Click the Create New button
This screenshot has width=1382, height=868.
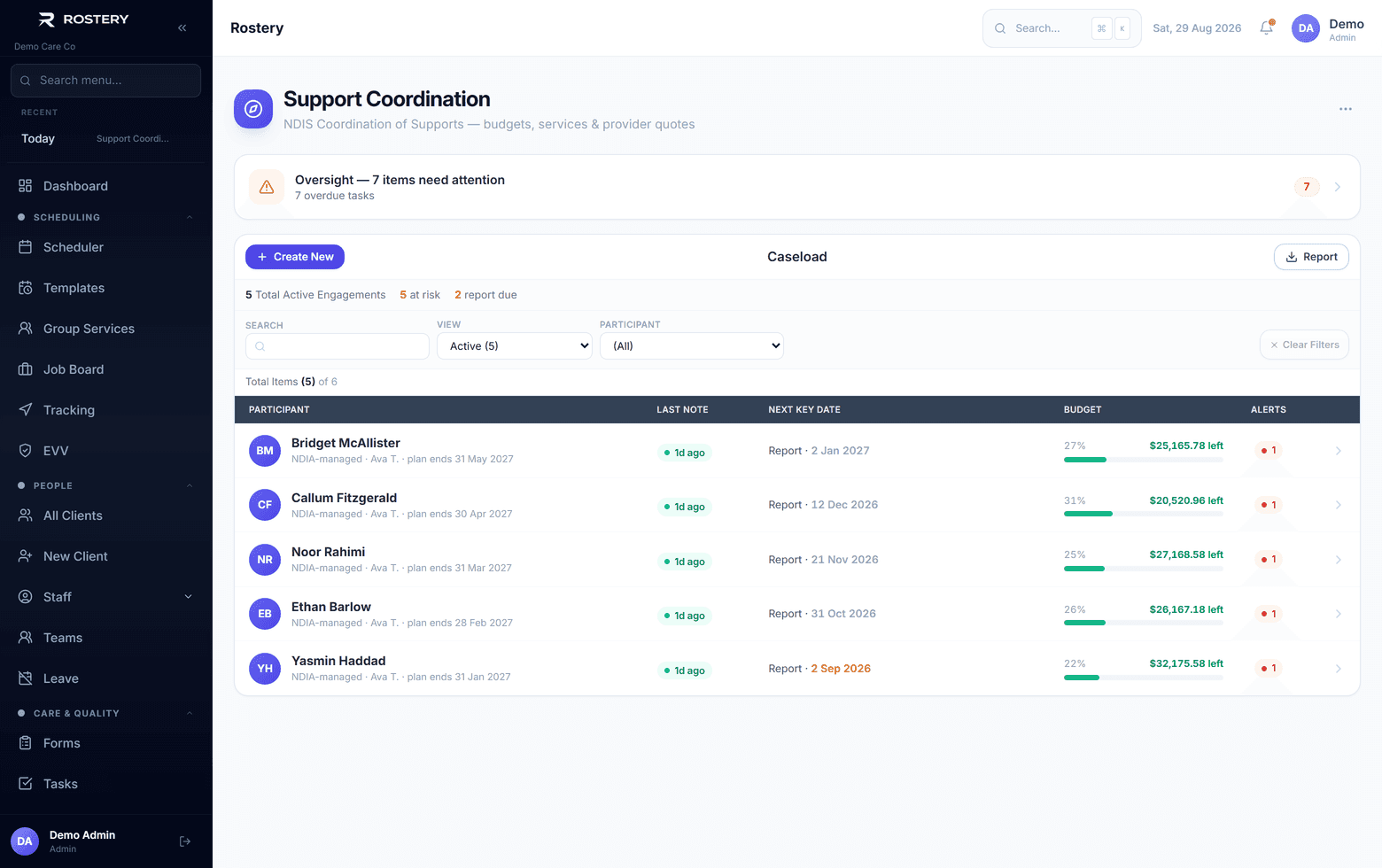click(x=295, y=257)
